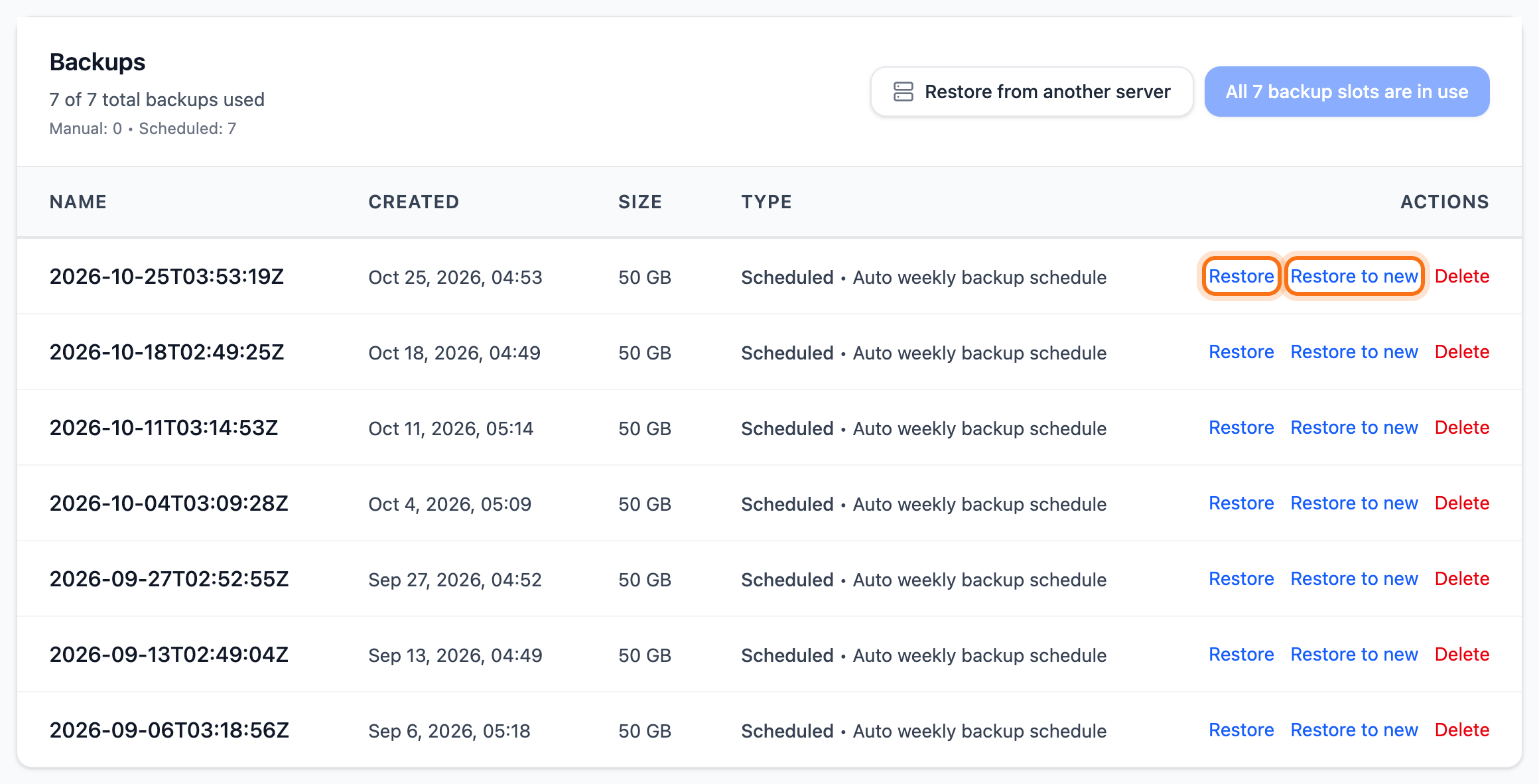Select backup name 2026-10-25T03:53:19Z
The height and width of the screenshot is (784, 1539).
pyautogui.click(x=167, y=277)
